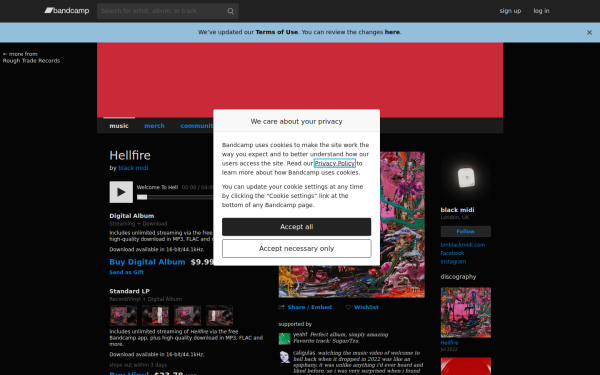Click the search magnifier icon

230,11
